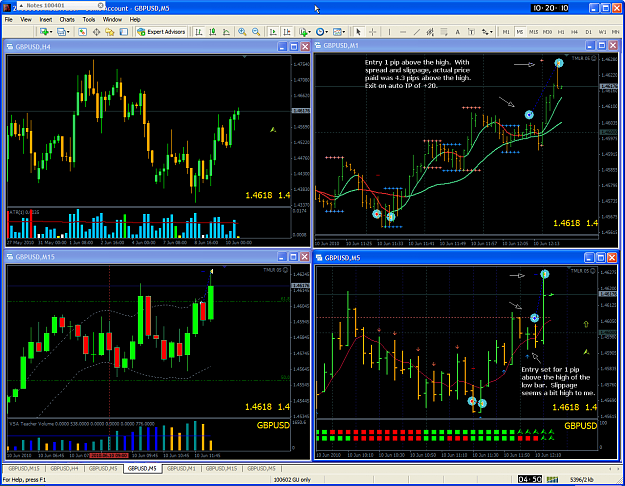
Task: Switch timeframe to H1
Action: (x=561, y=32)
